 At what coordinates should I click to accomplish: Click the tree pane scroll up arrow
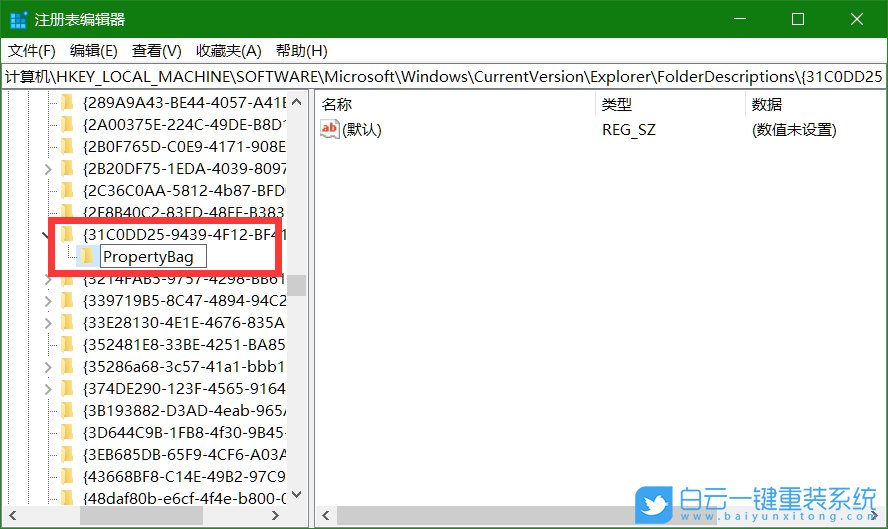(x=297, y=103)
